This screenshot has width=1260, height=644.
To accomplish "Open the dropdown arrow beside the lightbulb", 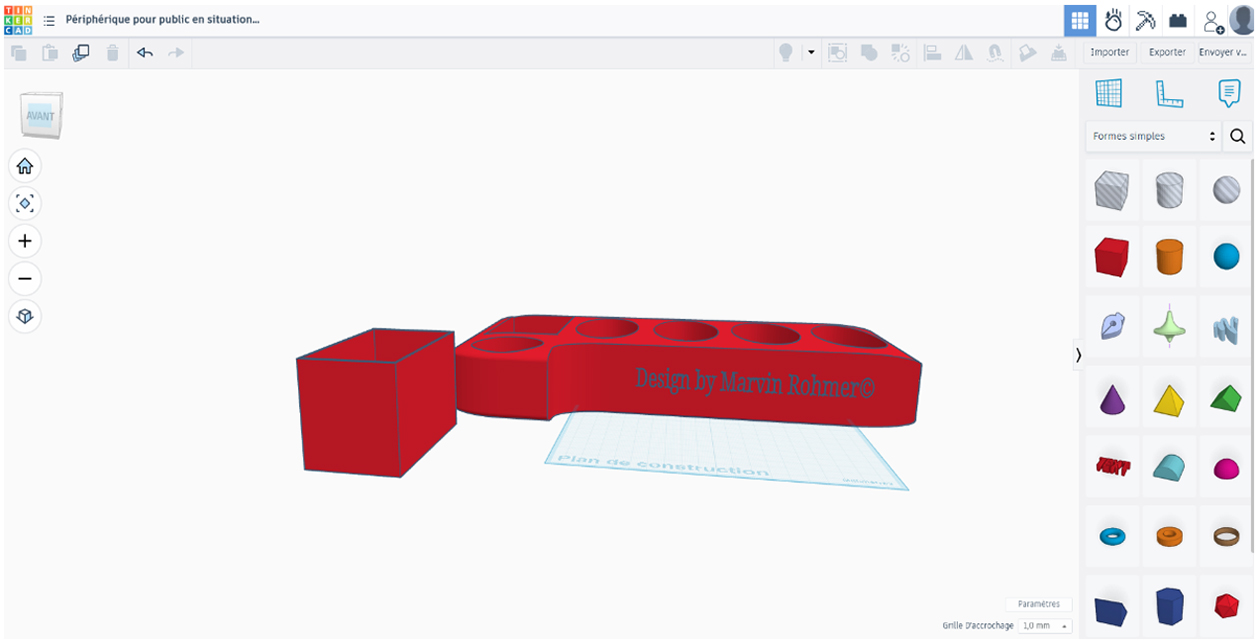I will pyautogui.click(x=811, y=52).
